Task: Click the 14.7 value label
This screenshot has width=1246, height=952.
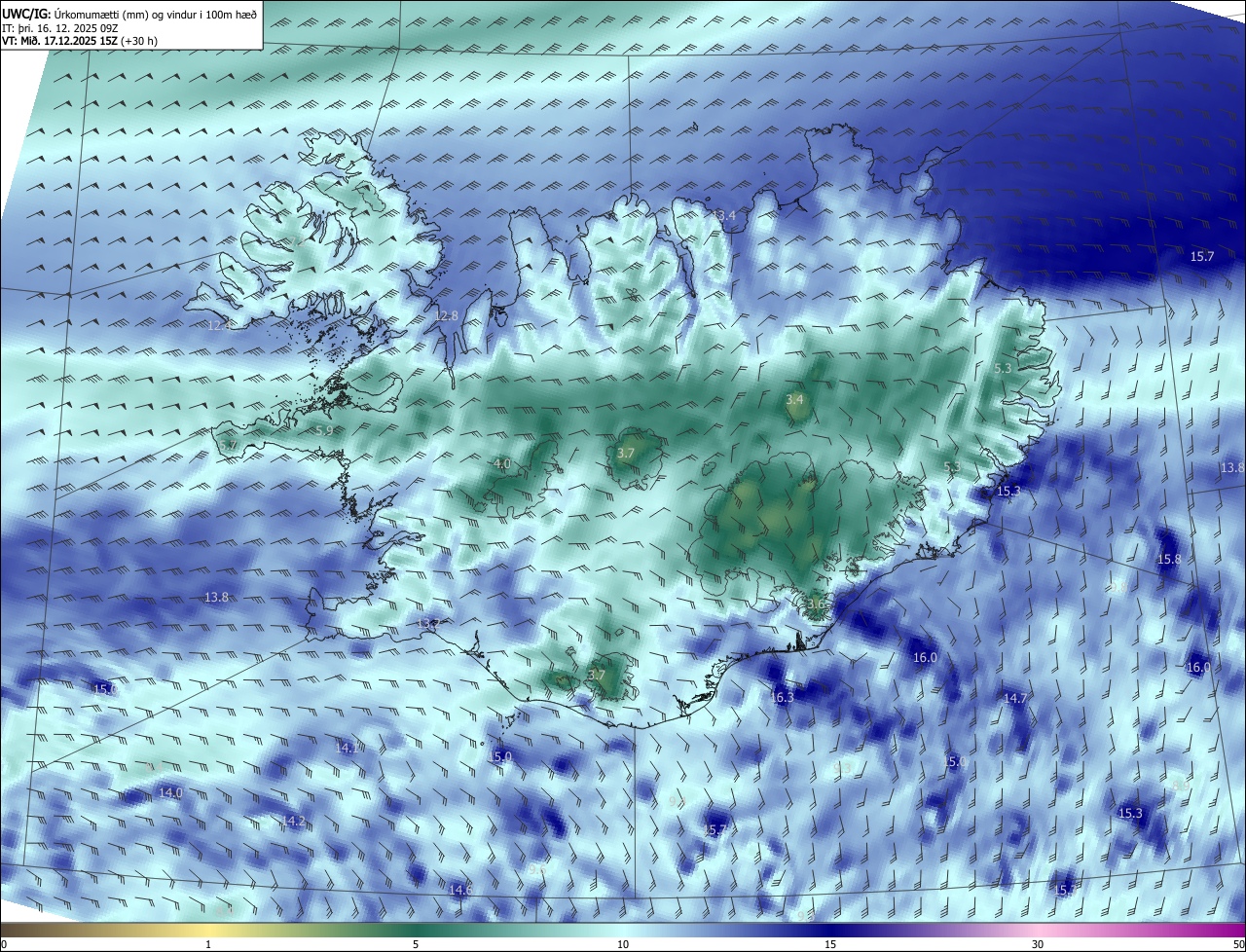Action: 1015,698
